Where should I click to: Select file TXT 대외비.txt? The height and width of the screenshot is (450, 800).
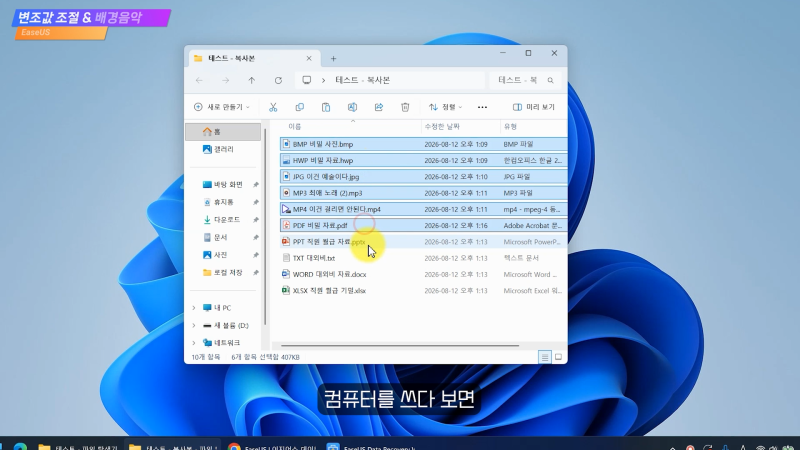[423, 258]
